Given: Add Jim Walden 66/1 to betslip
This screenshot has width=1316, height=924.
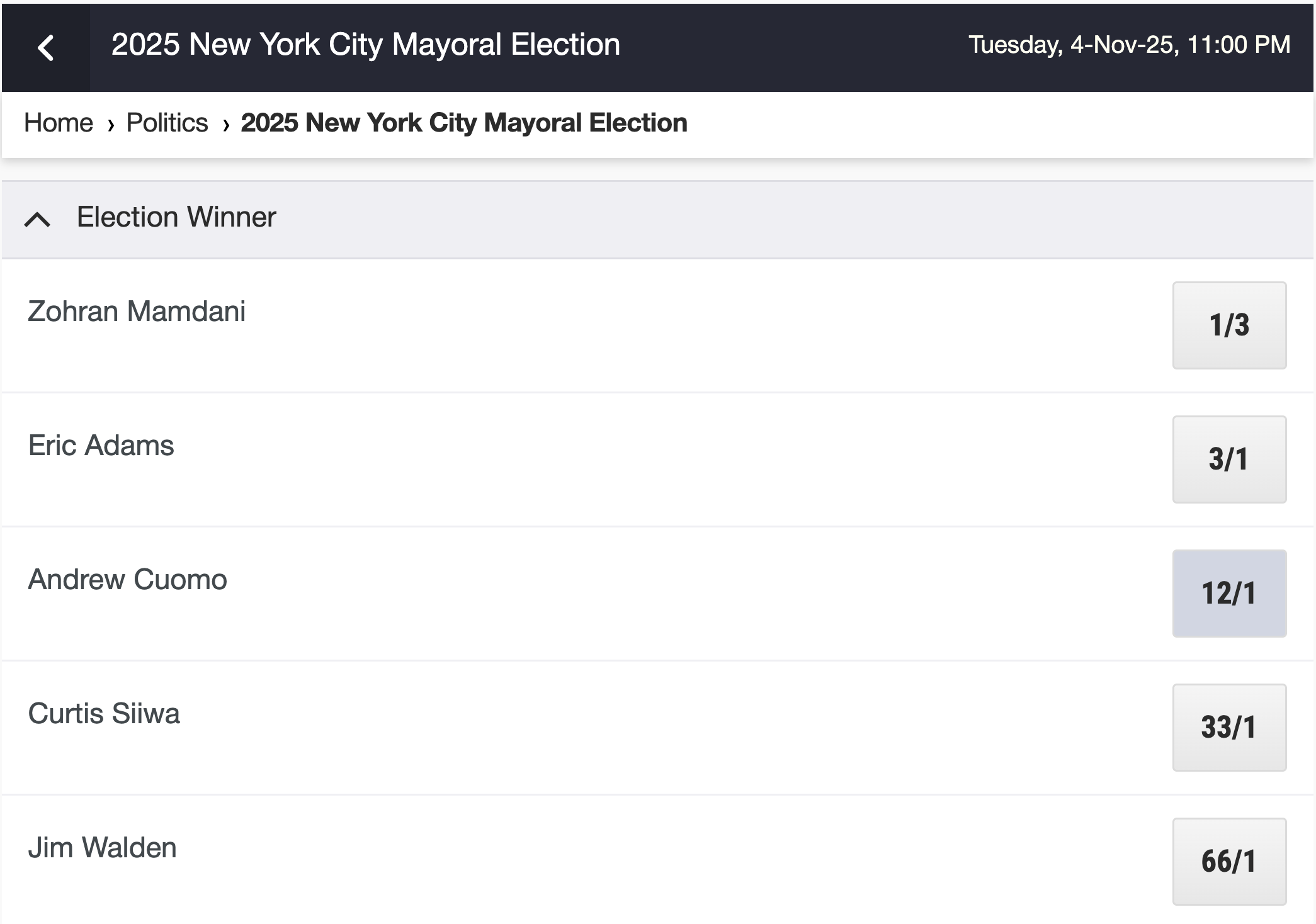Looking at the screenshot, I should (x=1228, y=862).
